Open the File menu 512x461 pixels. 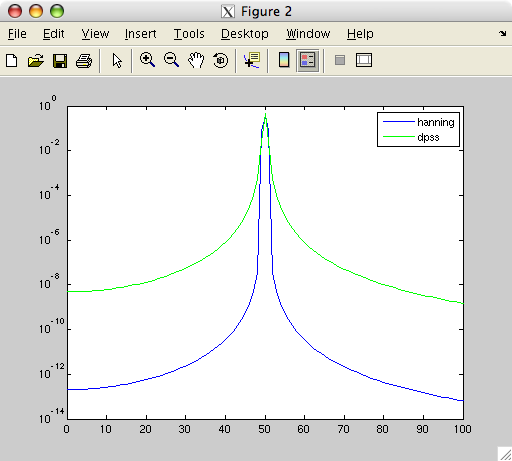pos(17,34)
